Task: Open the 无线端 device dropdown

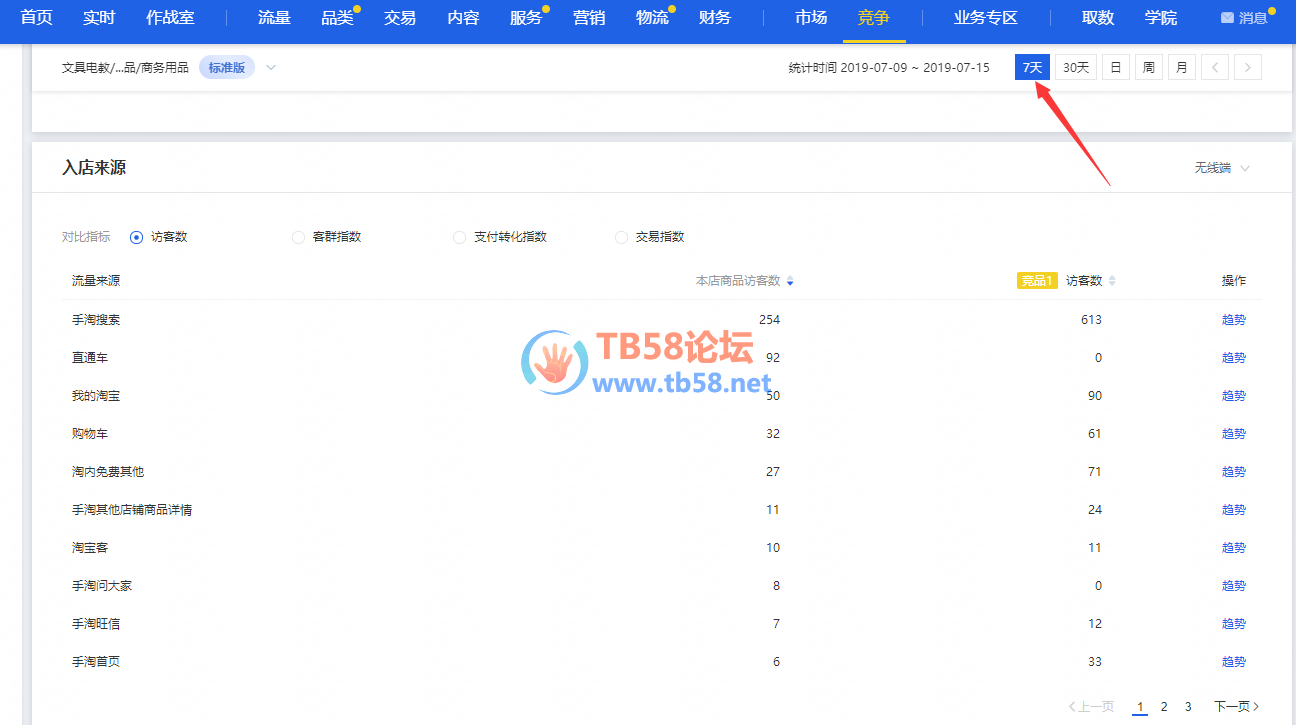Action: coord(1222,168)
